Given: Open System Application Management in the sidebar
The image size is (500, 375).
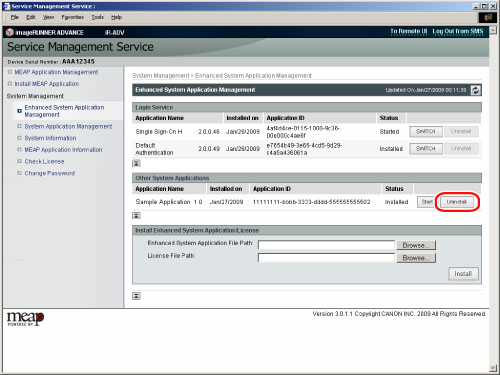Looking at the screenshot, I should click(x=68, y=126).
